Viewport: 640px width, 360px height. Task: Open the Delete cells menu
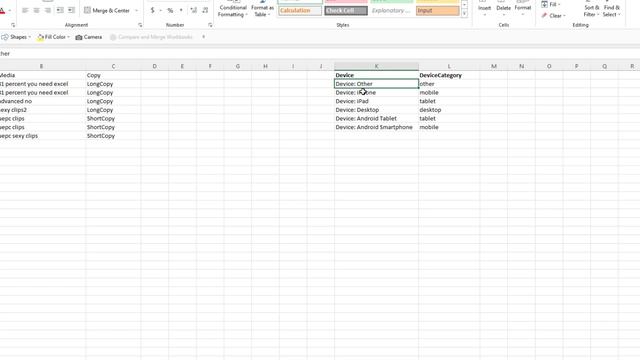coord(503,9)
